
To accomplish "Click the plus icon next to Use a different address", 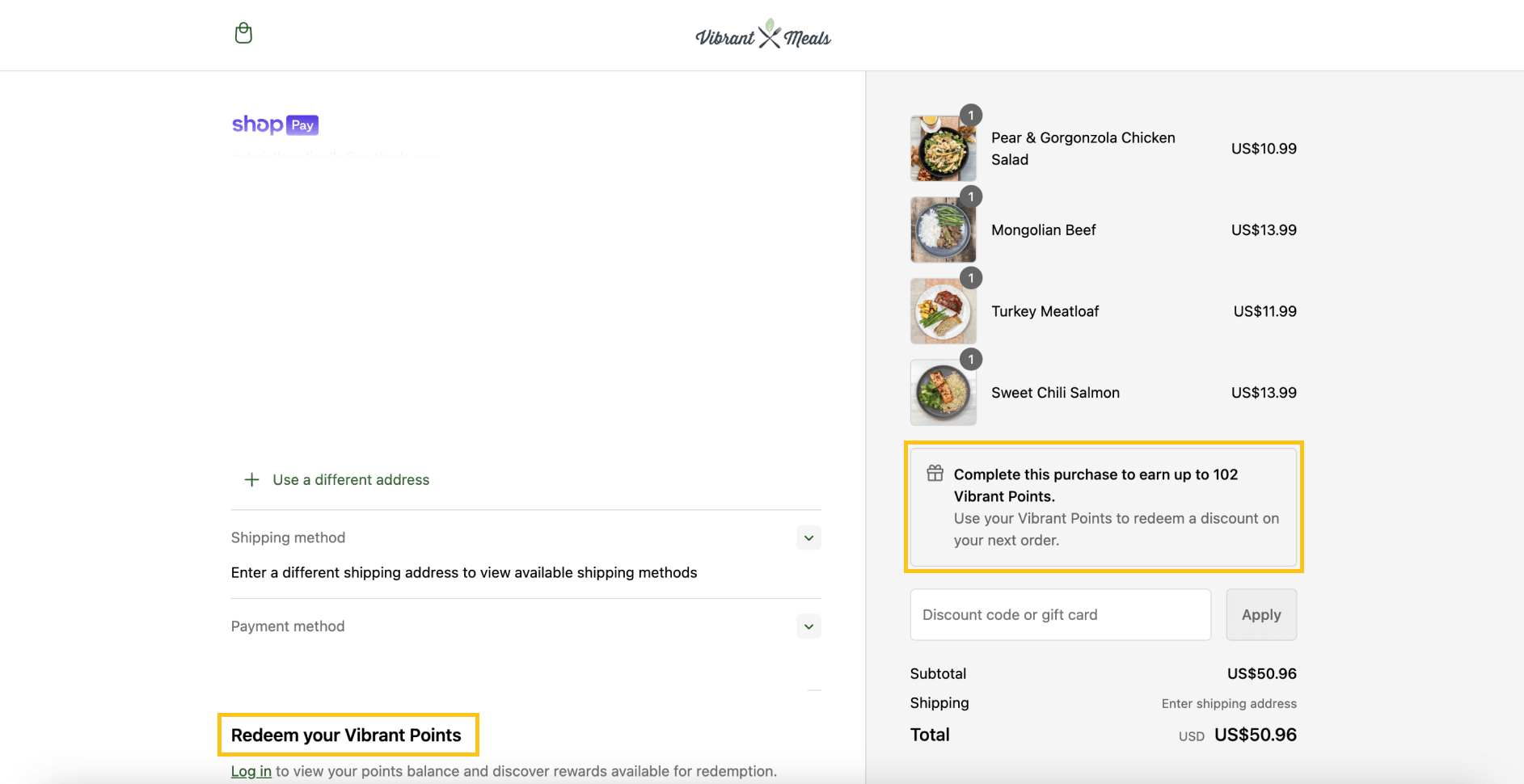I will [x=251, y=479].
